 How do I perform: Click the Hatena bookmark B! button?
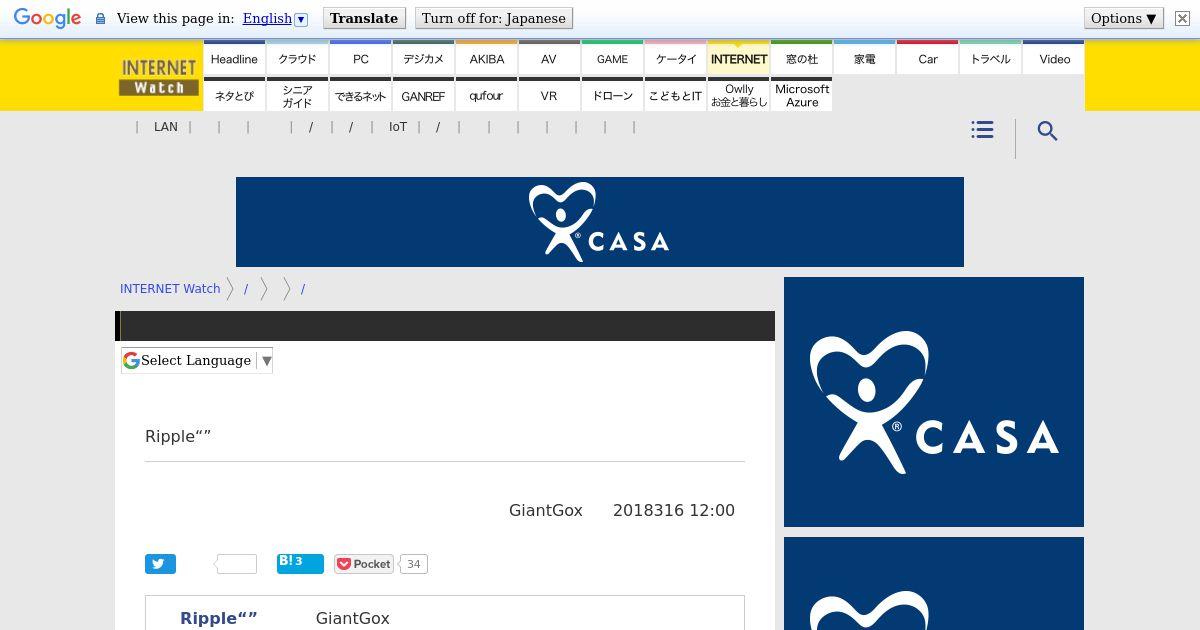300,563
